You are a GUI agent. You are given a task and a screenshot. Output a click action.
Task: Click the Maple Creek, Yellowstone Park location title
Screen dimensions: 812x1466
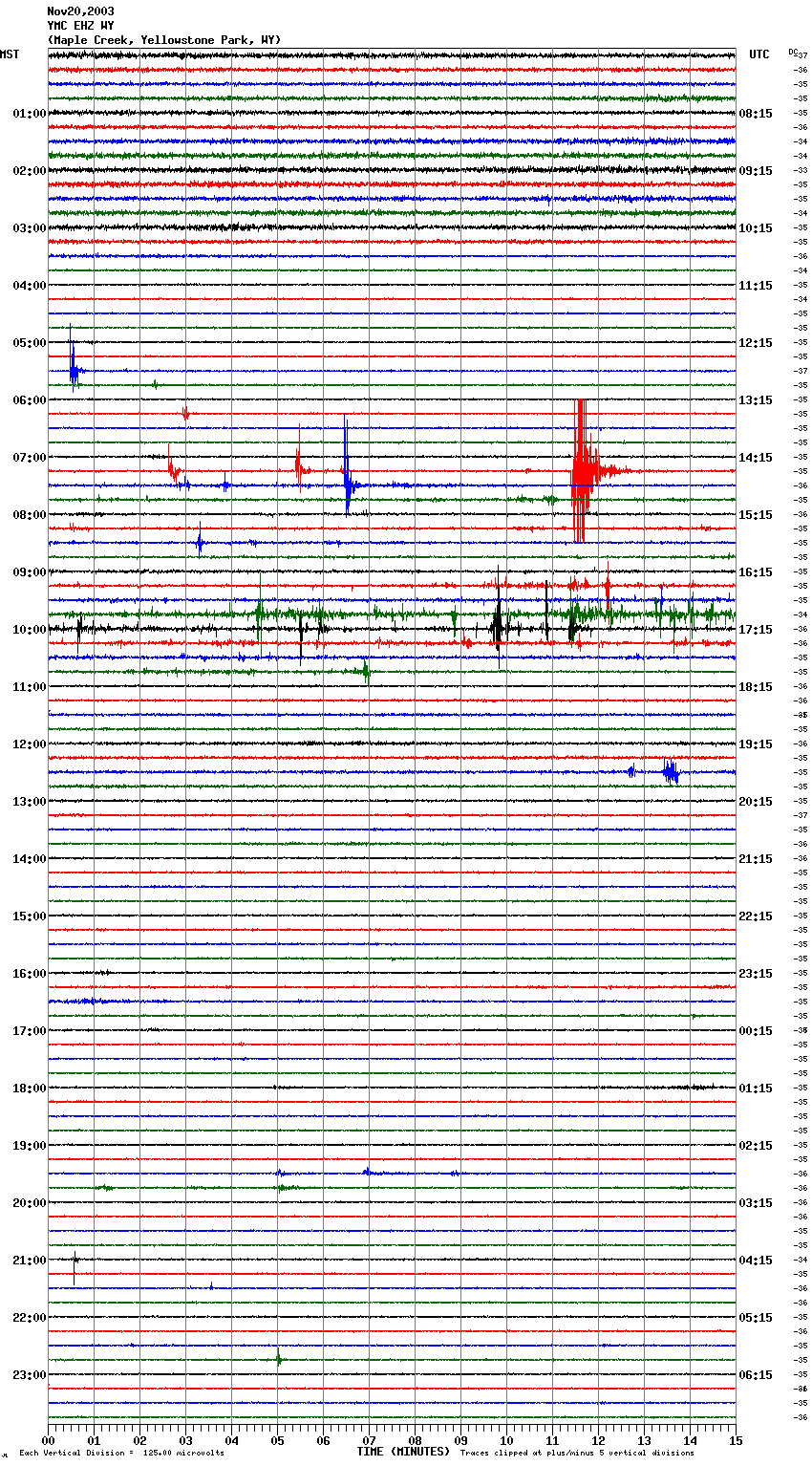pos(164,40)
